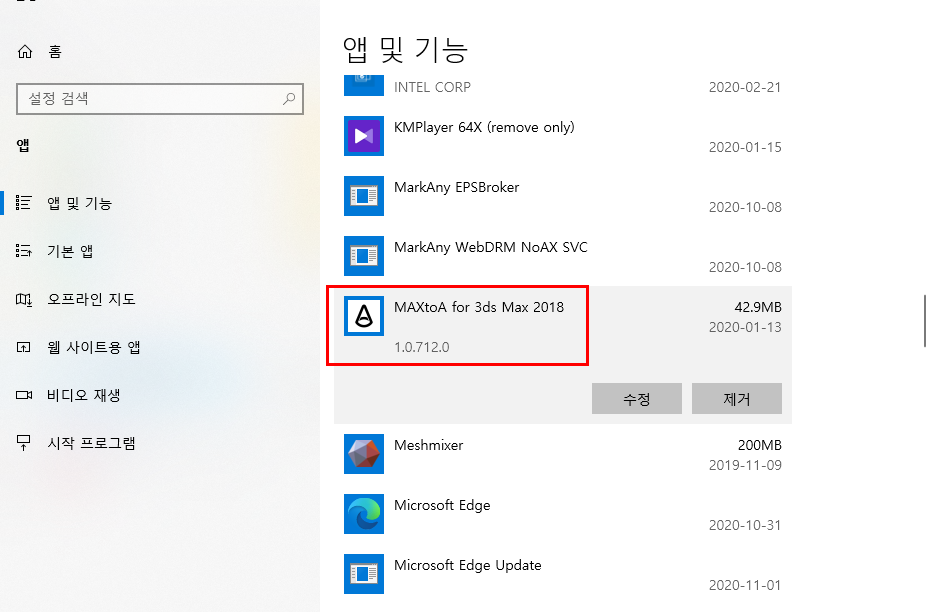The image size is (926, 612).
Task: Select the KMPlayer 64X app icon
Action: [364, 136]
